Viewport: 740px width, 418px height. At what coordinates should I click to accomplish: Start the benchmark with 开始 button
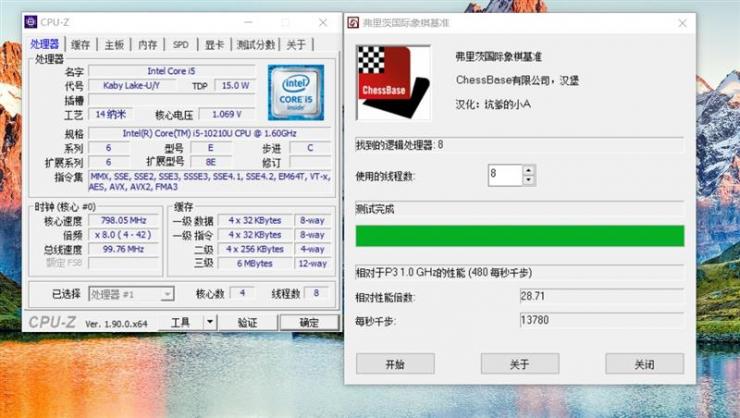[395, 364]
